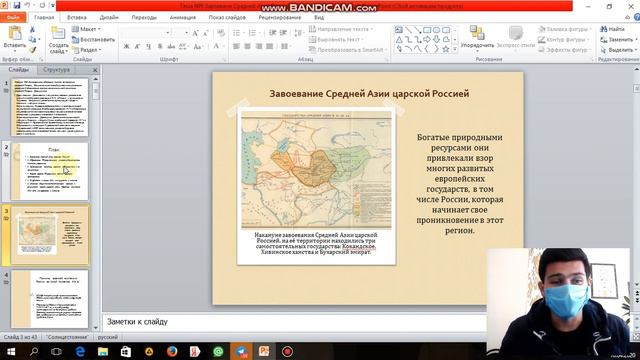This screenshot has height=360, width=640.
Task: Select the Triangle shape in shapes gallery
Action: 399,40
